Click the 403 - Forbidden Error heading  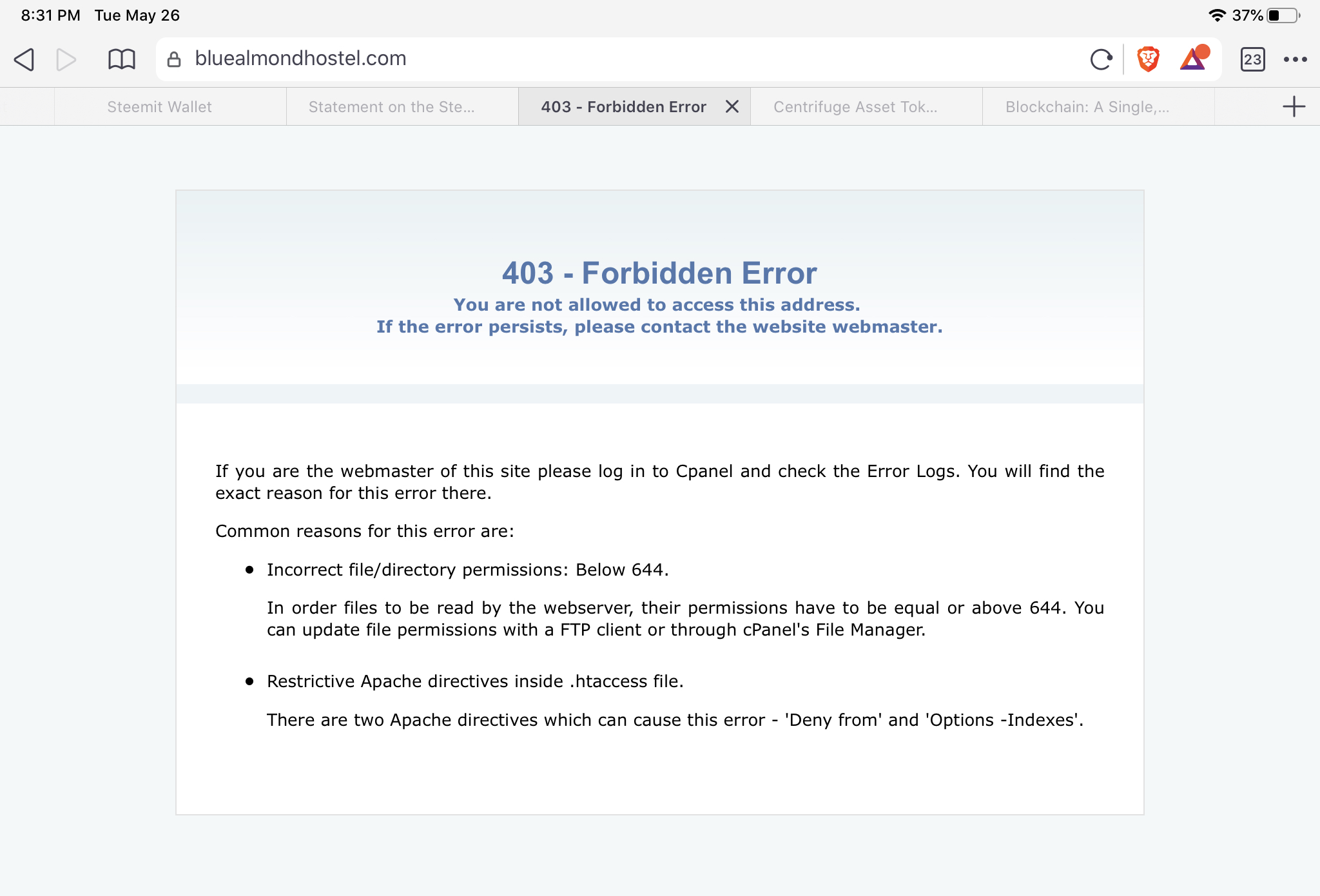[x=659, y=273]
